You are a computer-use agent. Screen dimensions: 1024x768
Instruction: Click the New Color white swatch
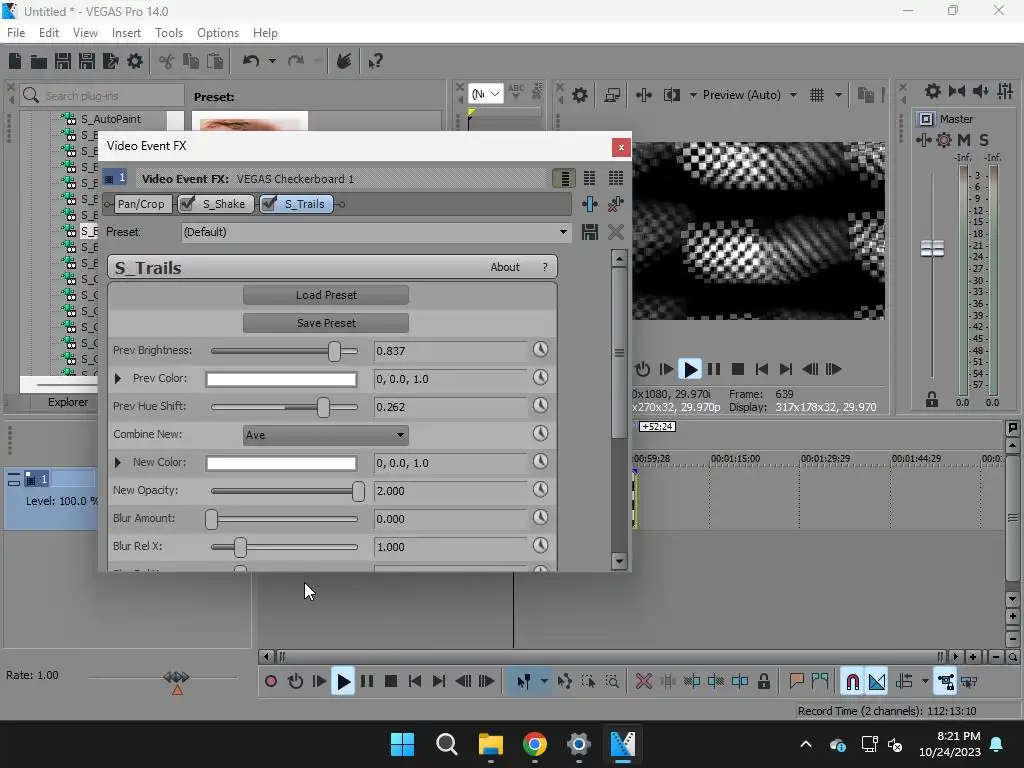pos(281,463)
